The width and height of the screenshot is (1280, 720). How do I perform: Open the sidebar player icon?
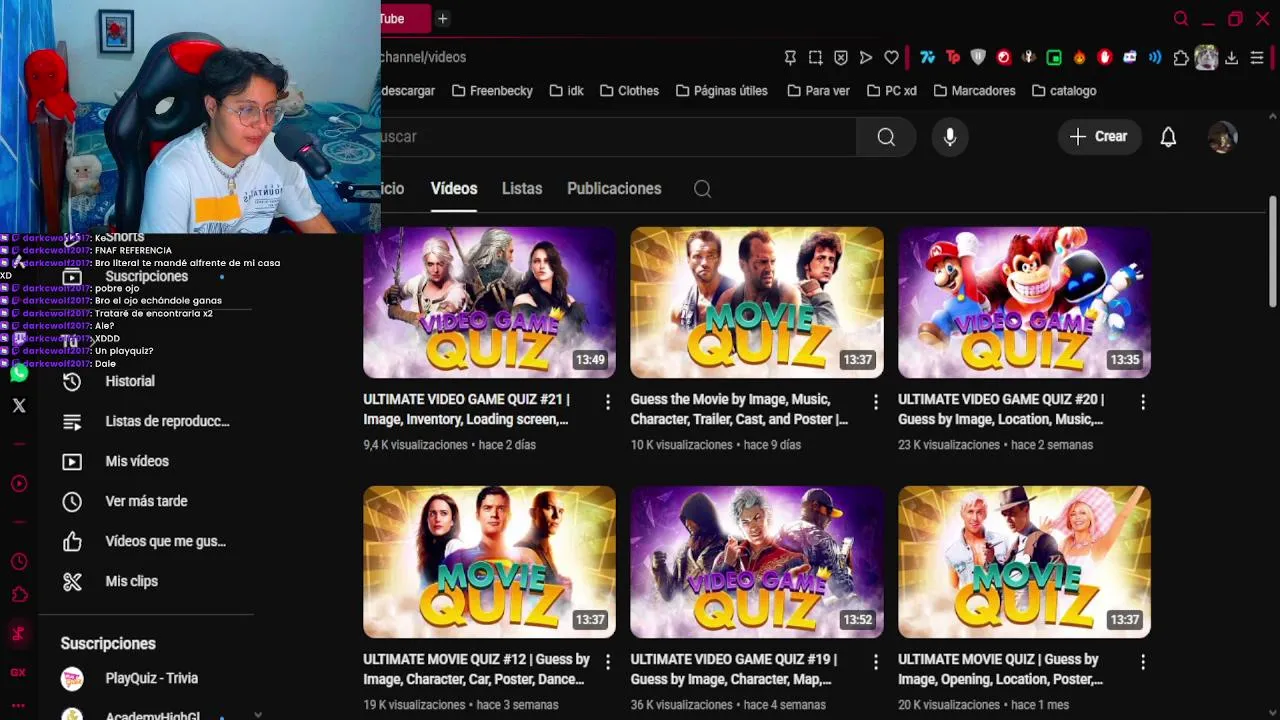point(19,484)
